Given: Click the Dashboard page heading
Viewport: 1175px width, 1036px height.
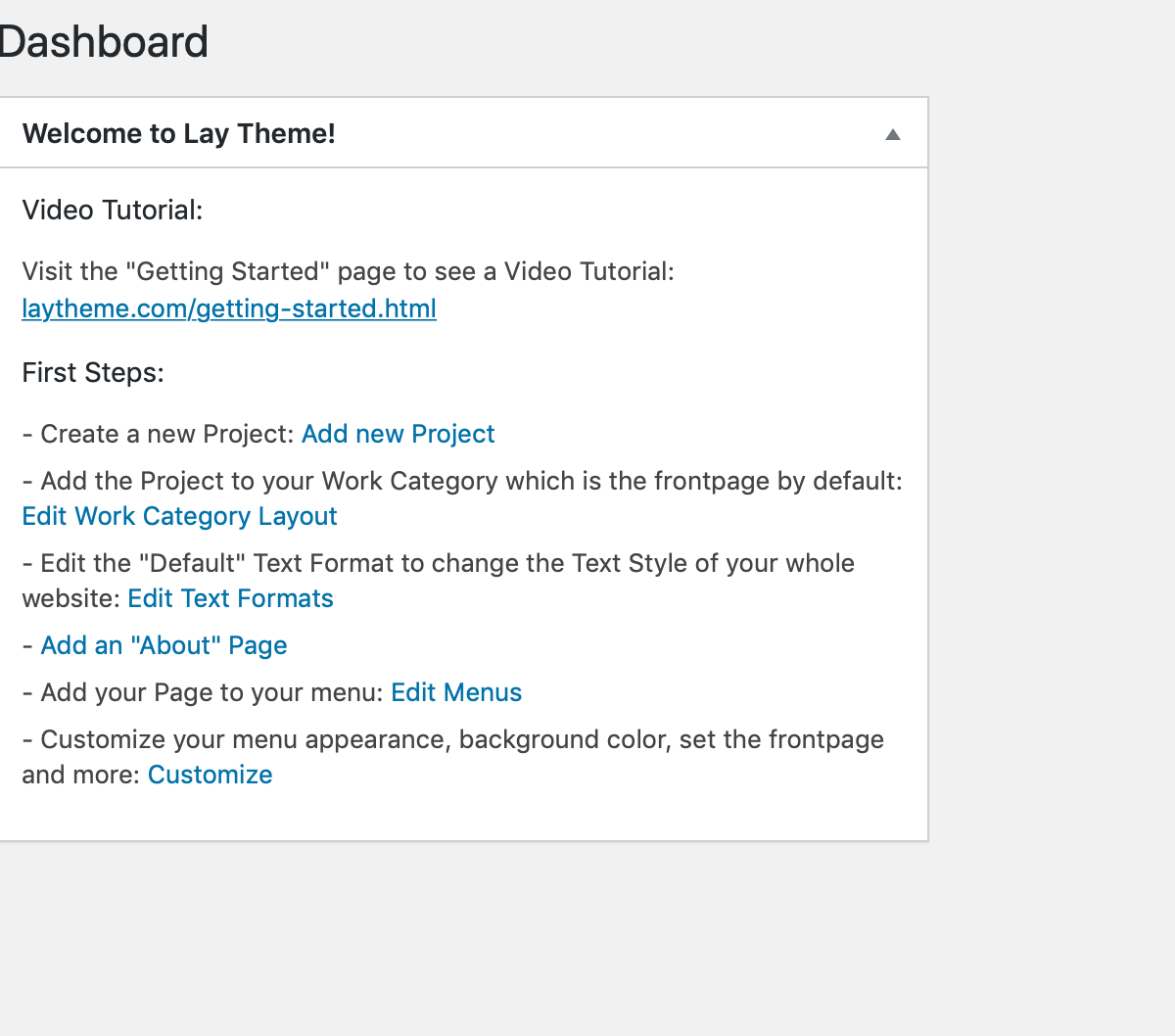Looking at the screenshot, I should (103, 42).
